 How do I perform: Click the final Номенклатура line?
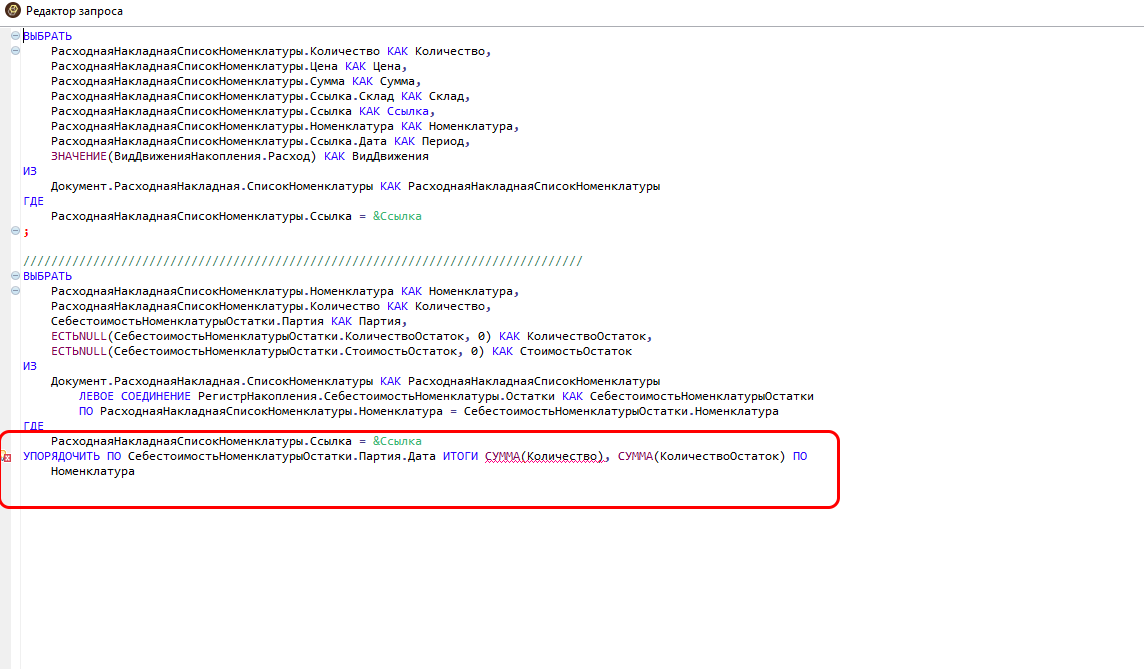pyautogui.click(x=93, y=471)
